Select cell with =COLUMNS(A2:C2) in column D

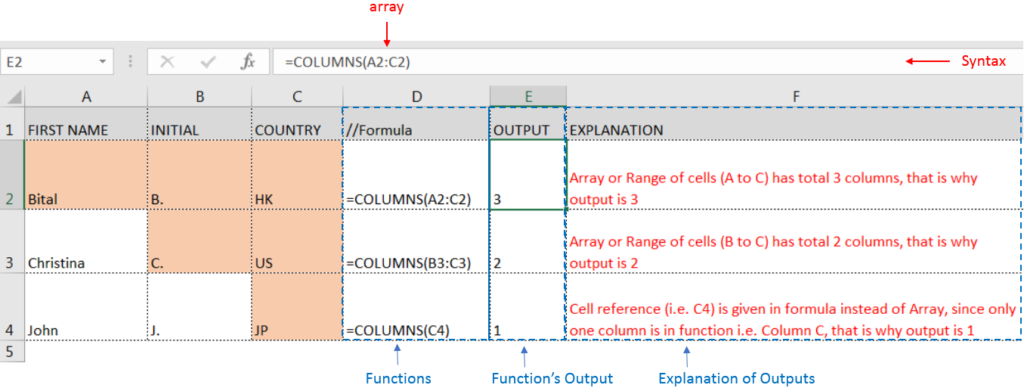click(x=417, y=174)
